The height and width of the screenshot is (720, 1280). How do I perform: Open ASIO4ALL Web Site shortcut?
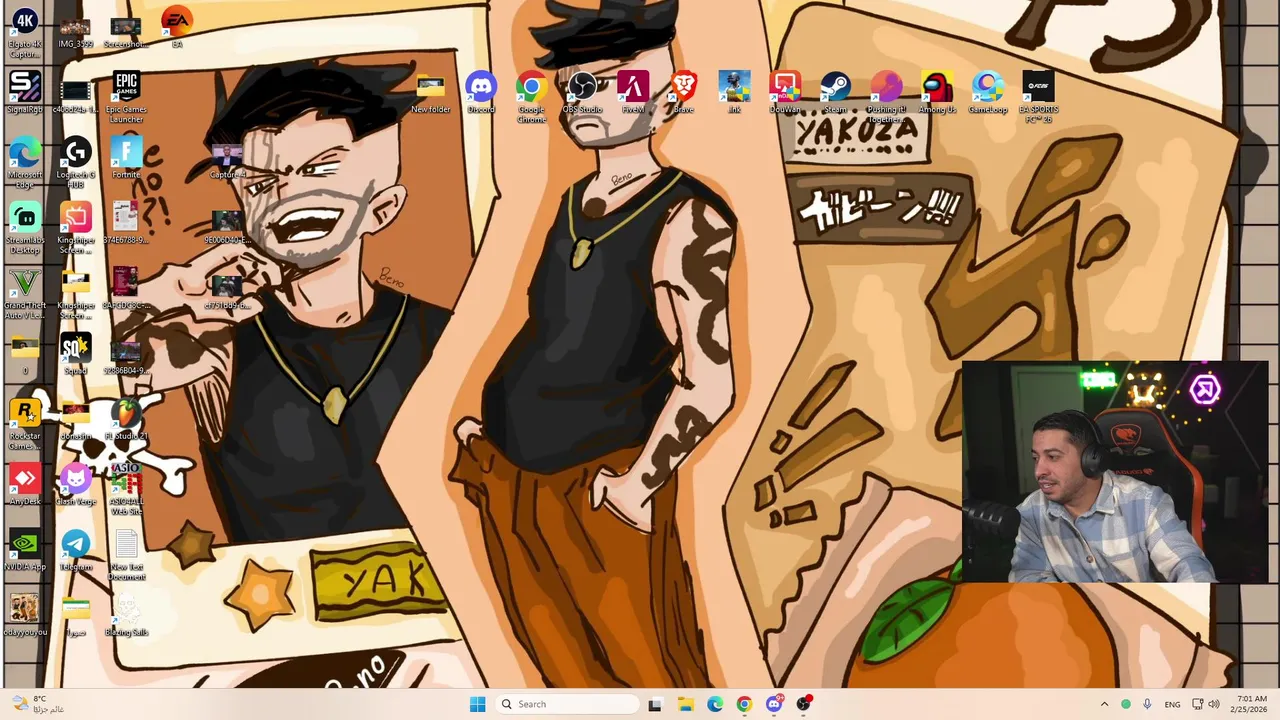click(x=126, y=490)
